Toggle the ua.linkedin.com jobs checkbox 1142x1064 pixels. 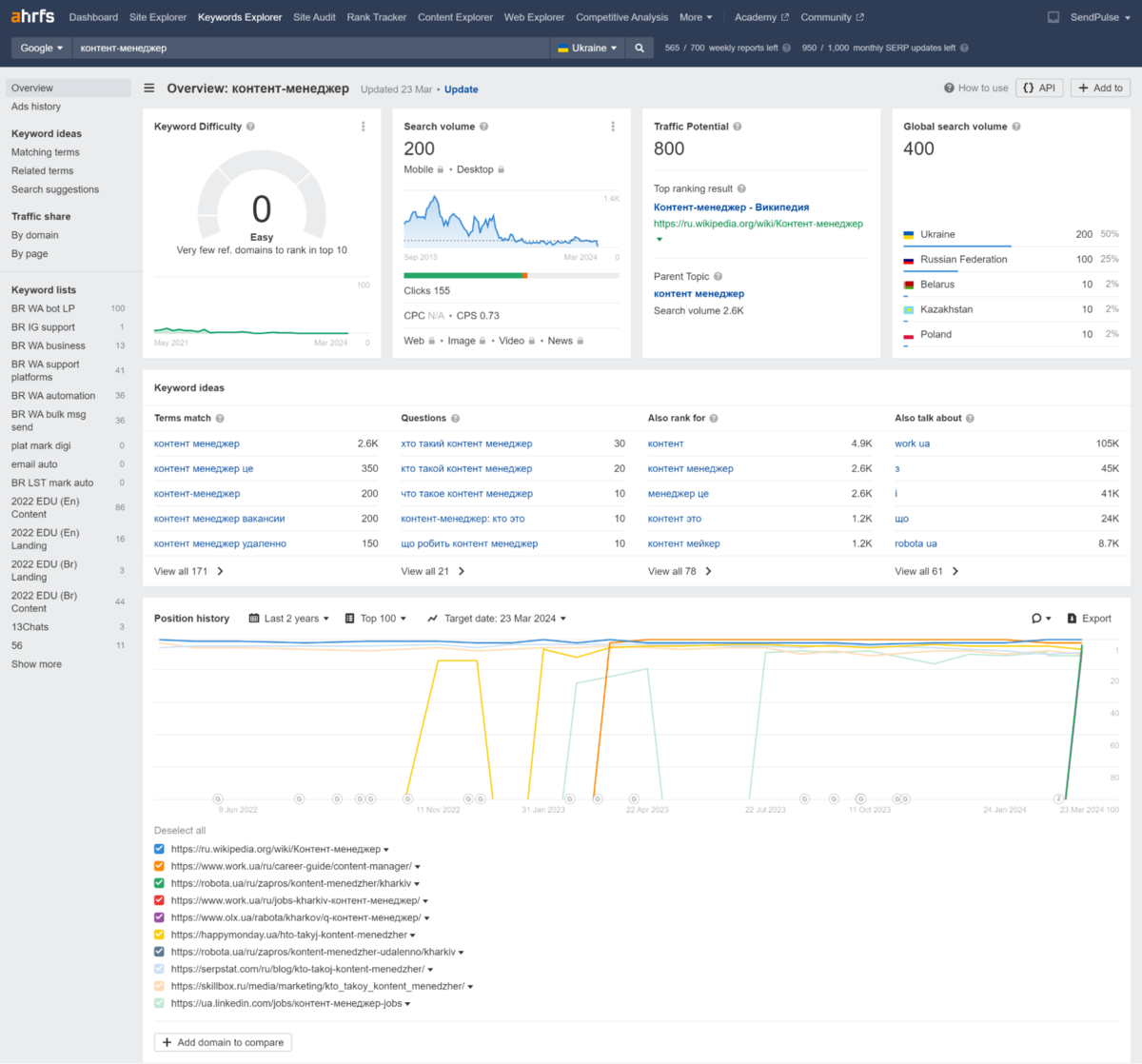[x=159, y=1003]
